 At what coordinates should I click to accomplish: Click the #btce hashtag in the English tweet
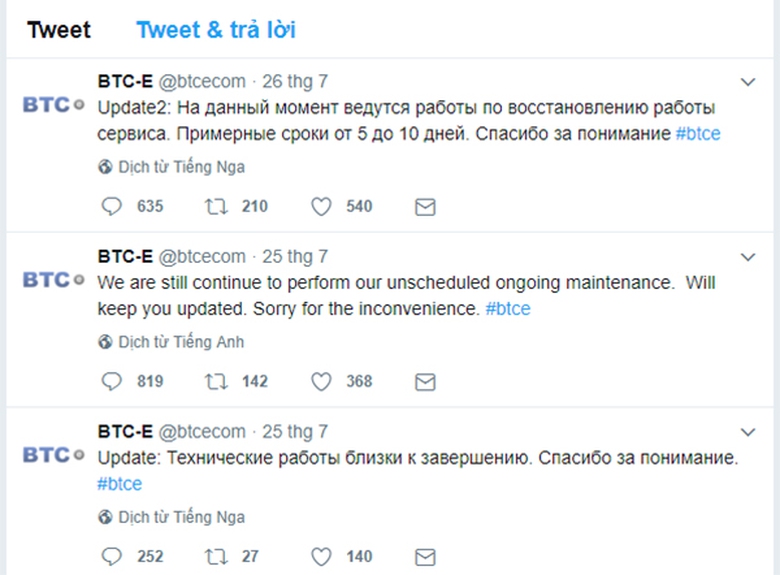508,309
